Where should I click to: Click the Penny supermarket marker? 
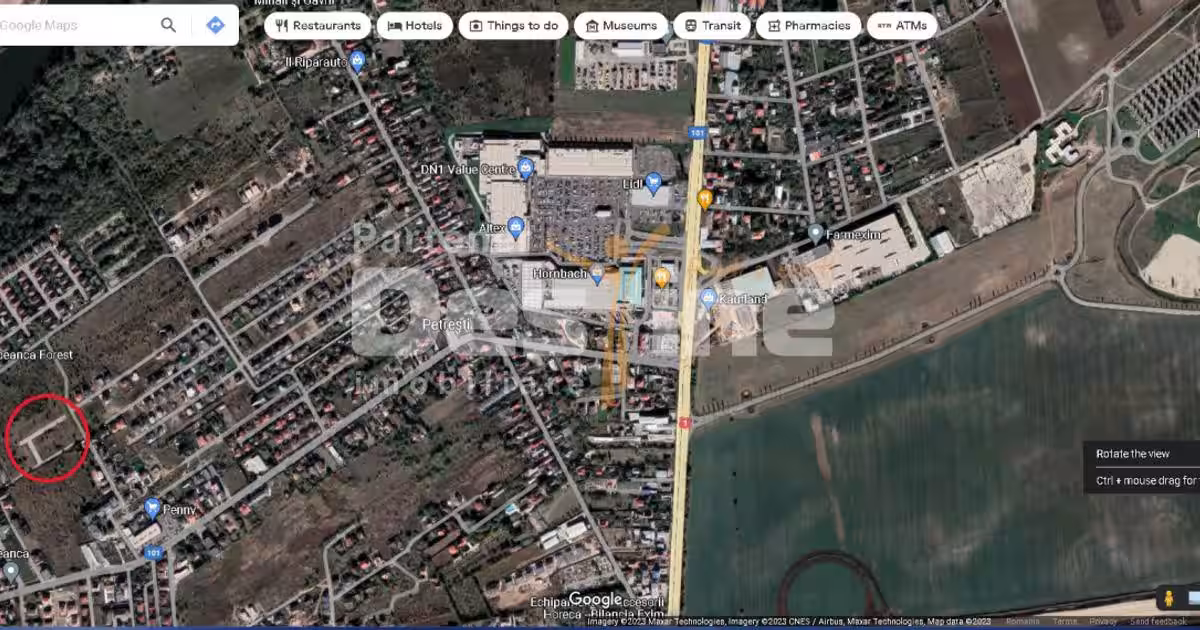(152, 507)
